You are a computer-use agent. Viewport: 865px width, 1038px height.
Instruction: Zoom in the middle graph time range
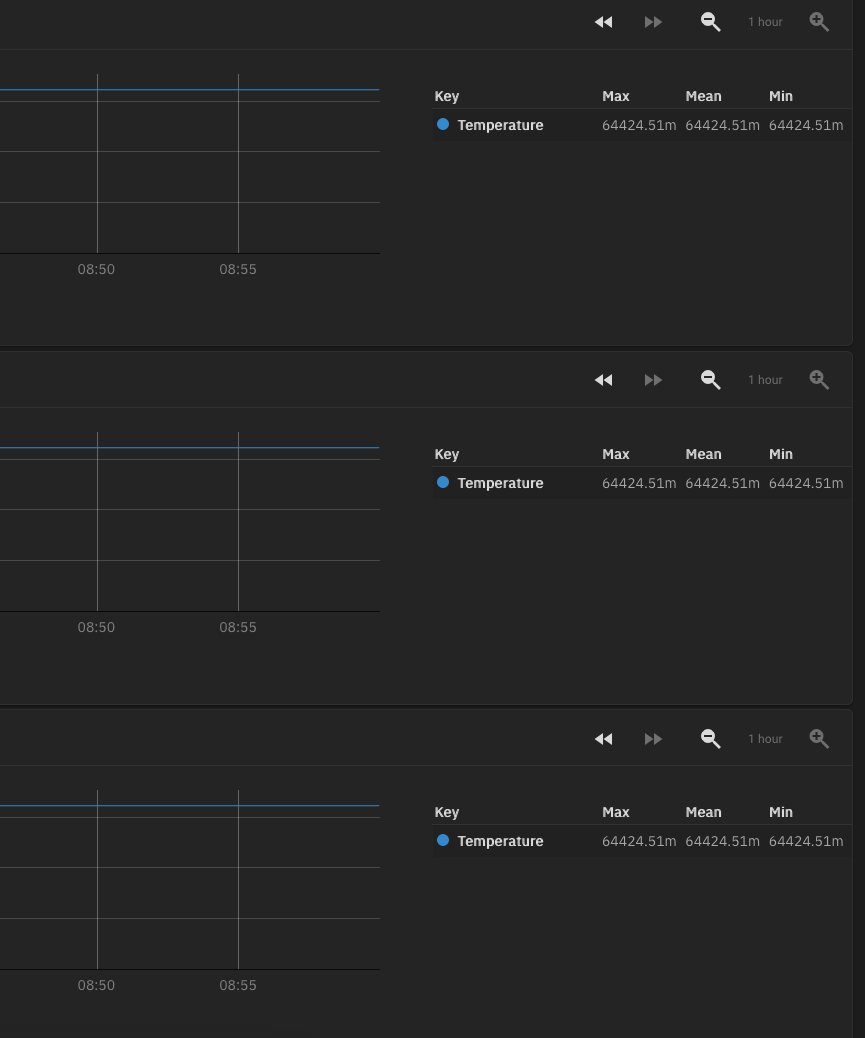point(819,380)
